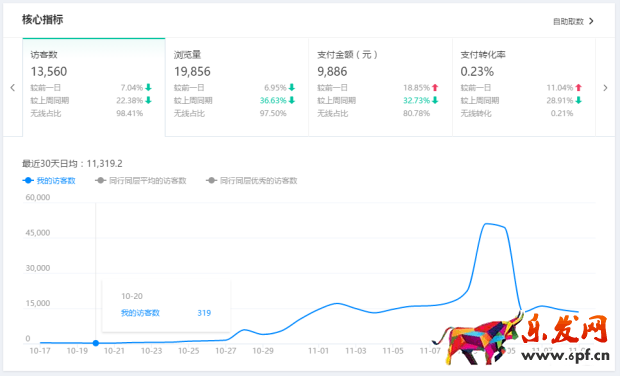The height and width of the screenshot is (376, 620).
Task: Click green down arrow beside 7.04%
Action: 148,87
